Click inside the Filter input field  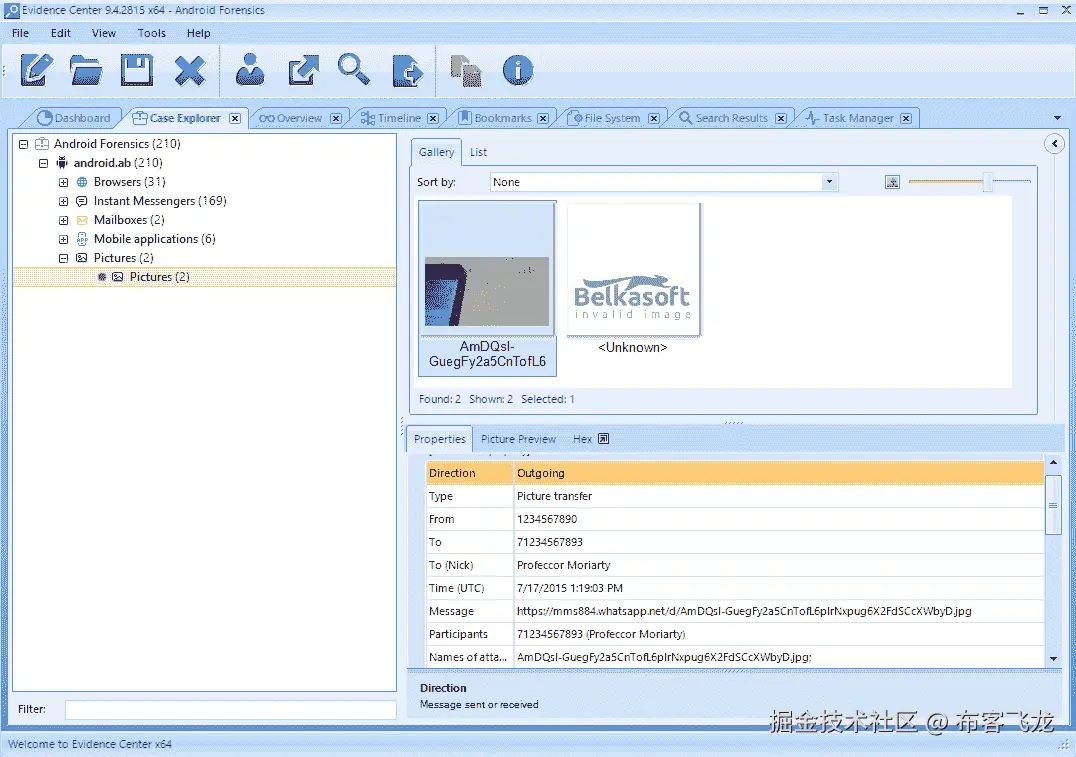pyautogui.click(x=231, y=710)
